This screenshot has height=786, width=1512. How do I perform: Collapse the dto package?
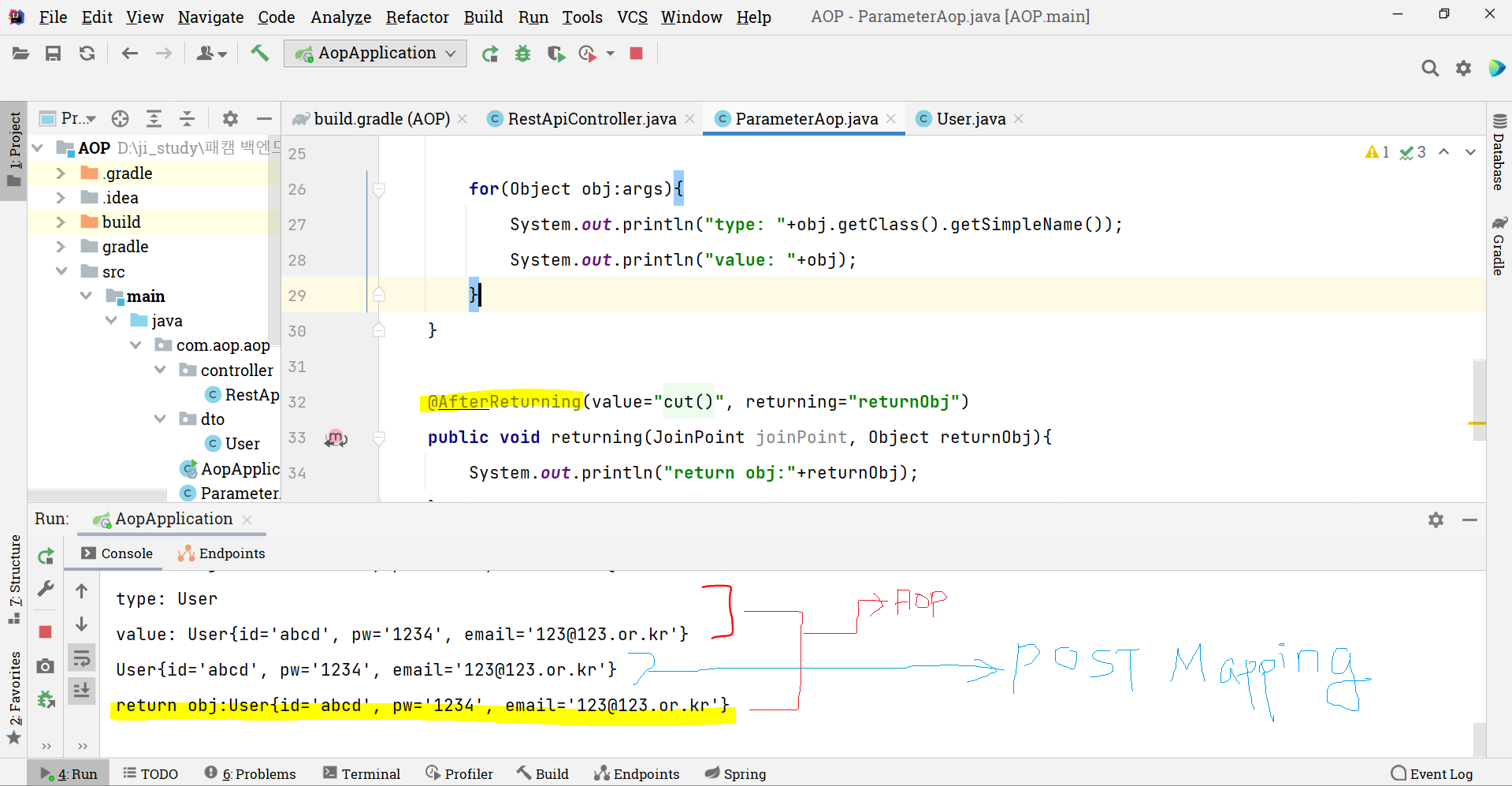[160, 419]
